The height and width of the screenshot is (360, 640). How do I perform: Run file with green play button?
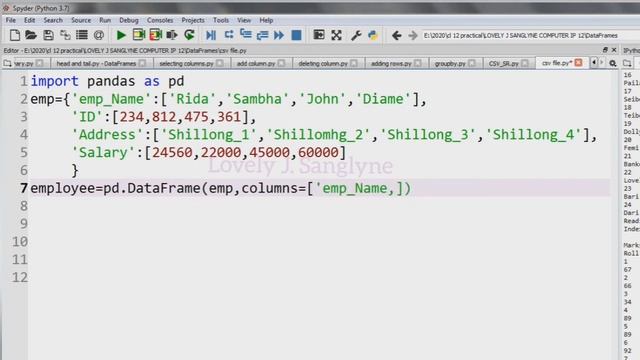[x=121, y=35]
